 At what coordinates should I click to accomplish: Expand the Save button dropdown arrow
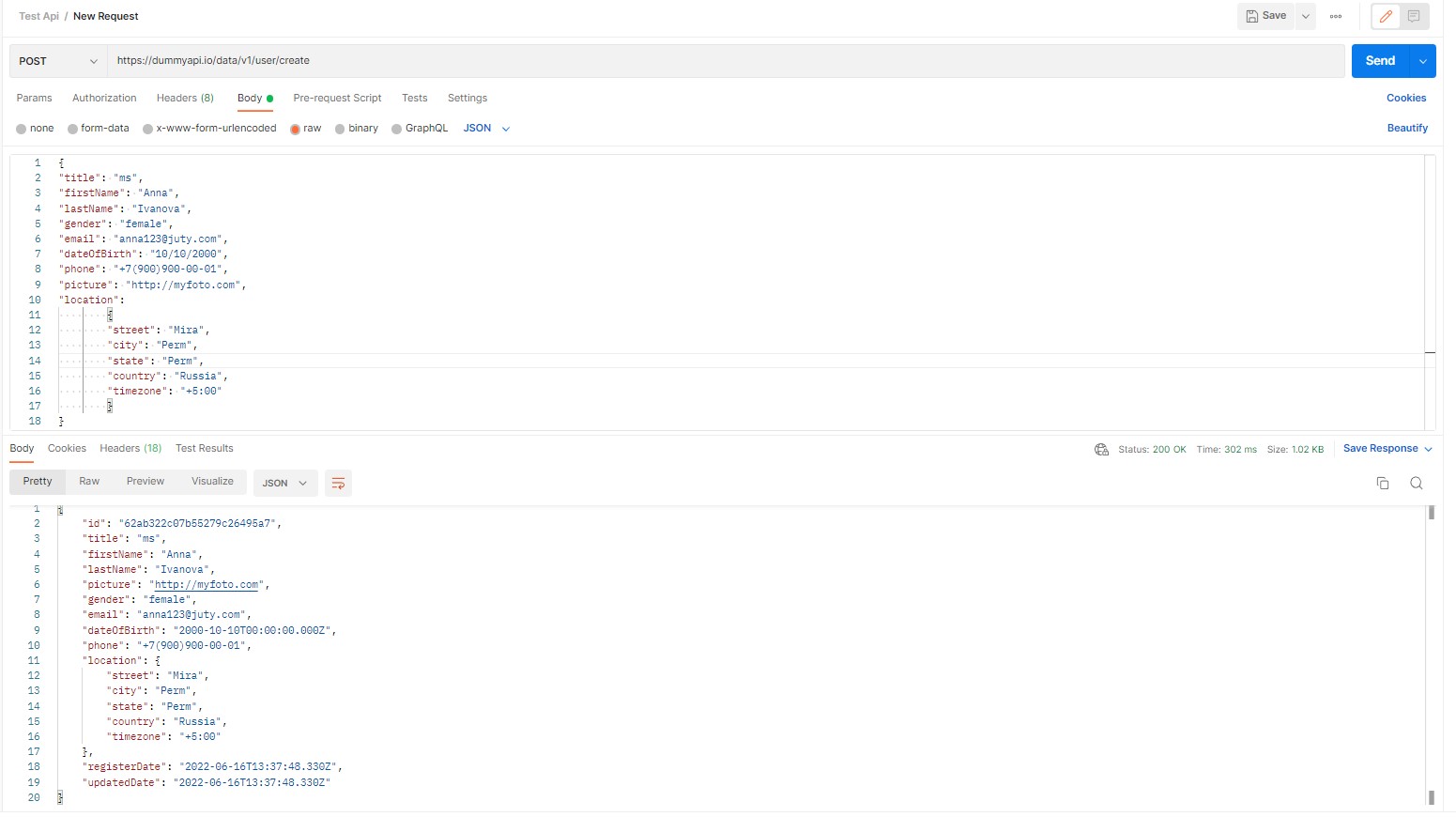[x=1304, y=16]
